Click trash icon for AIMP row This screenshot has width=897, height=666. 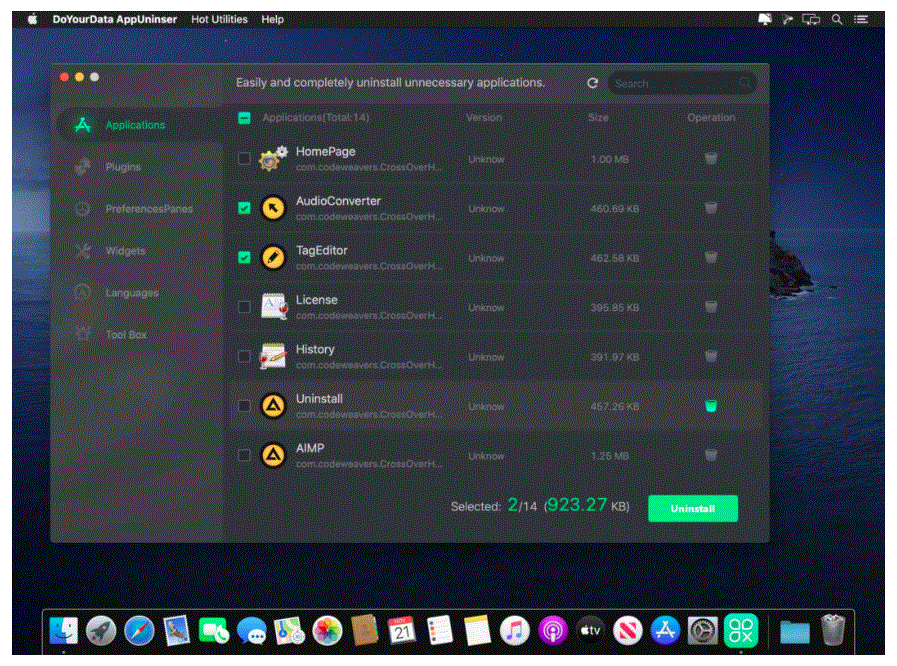tap(711, 455)
